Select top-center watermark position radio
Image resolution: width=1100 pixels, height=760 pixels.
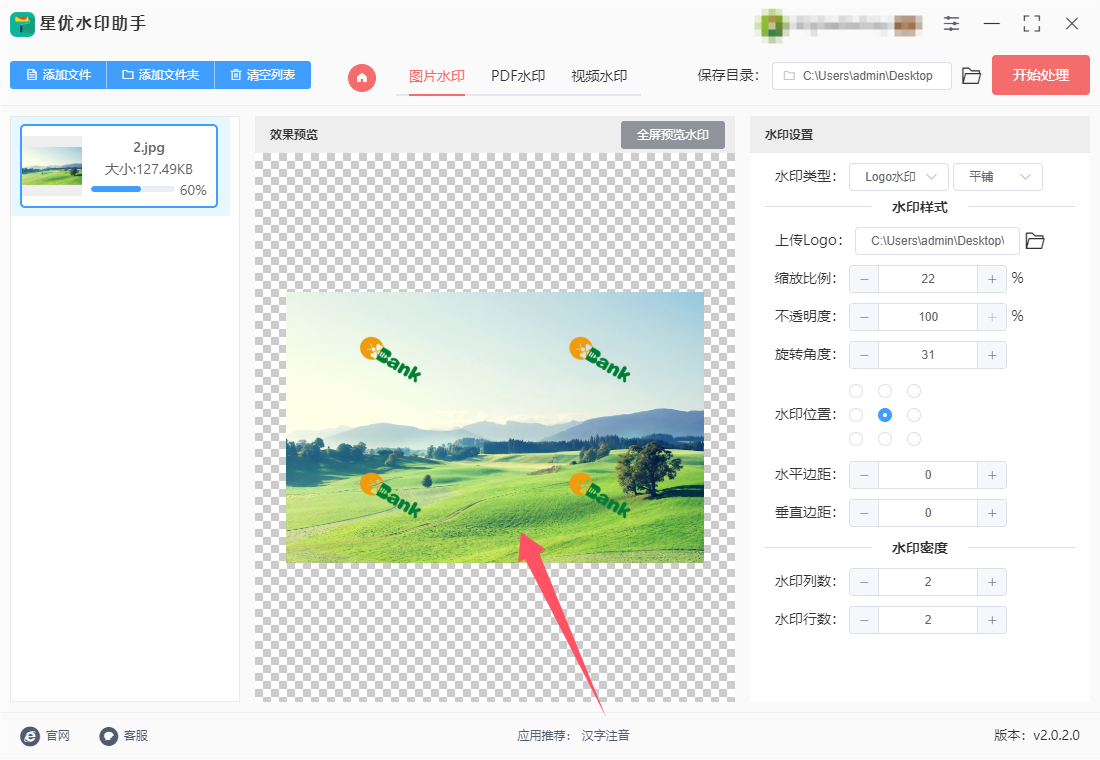885,391
